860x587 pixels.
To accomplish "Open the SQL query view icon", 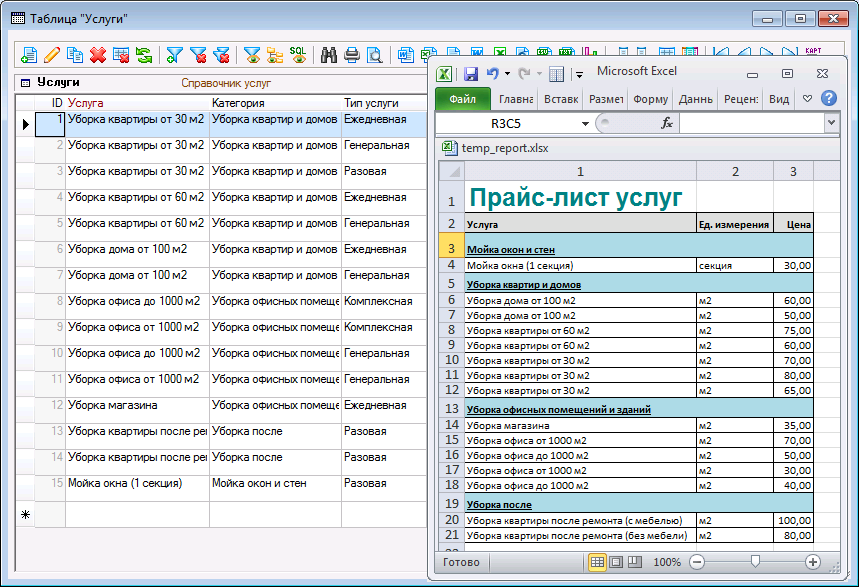I will coord(298,55).
